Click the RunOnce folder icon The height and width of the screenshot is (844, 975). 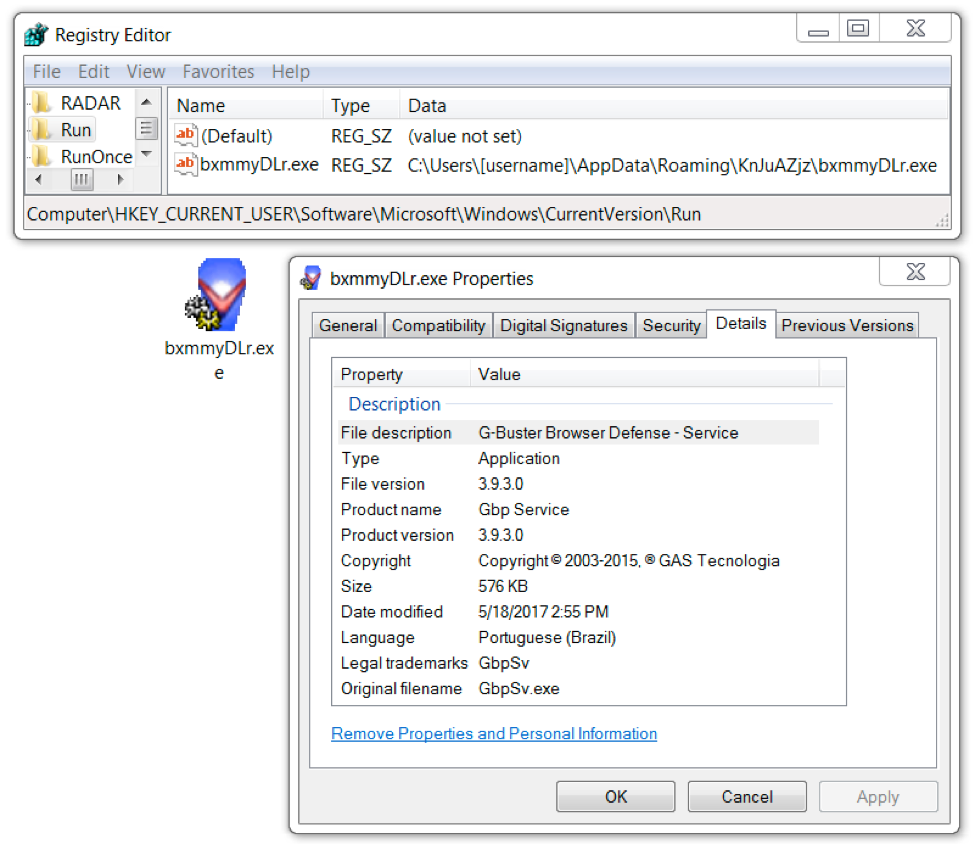42,156
